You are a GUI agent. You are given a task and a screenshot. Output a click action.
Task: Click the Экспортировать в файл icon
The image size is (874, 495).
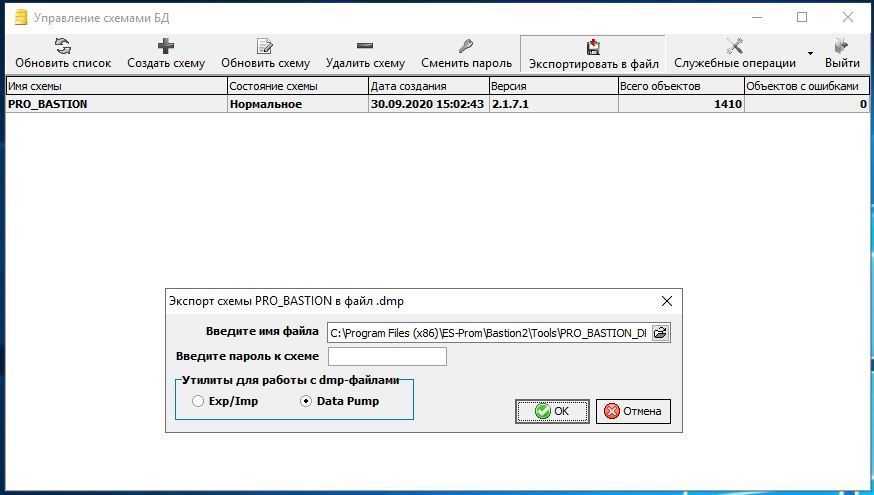coord(593,46)
